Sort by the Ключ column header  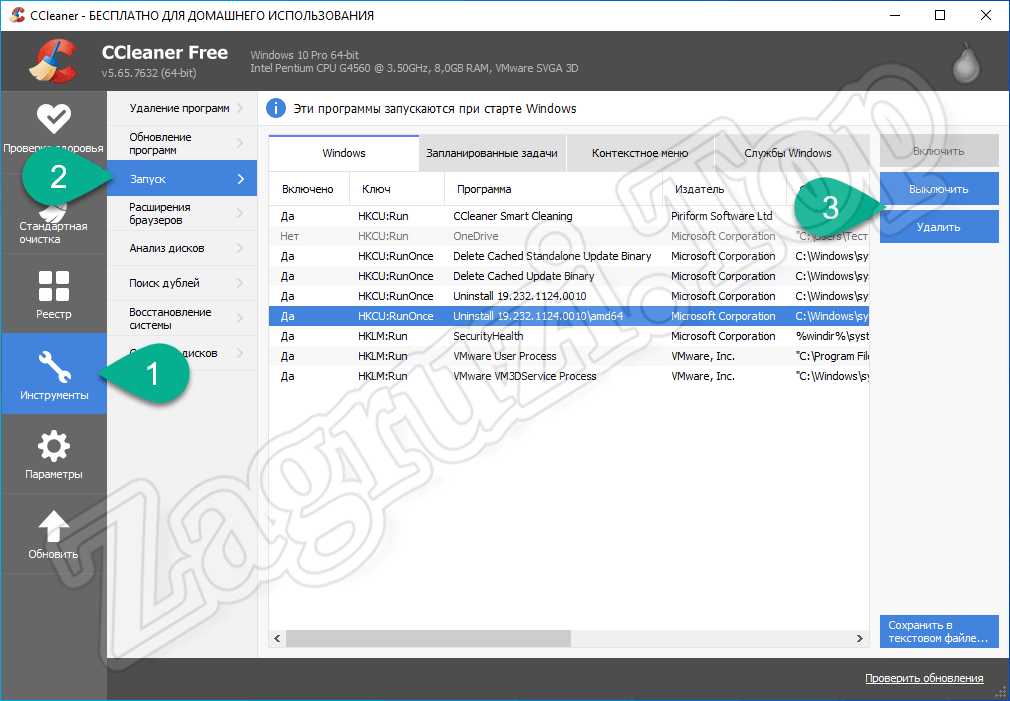pyautogui.click(x=397, y=189)
